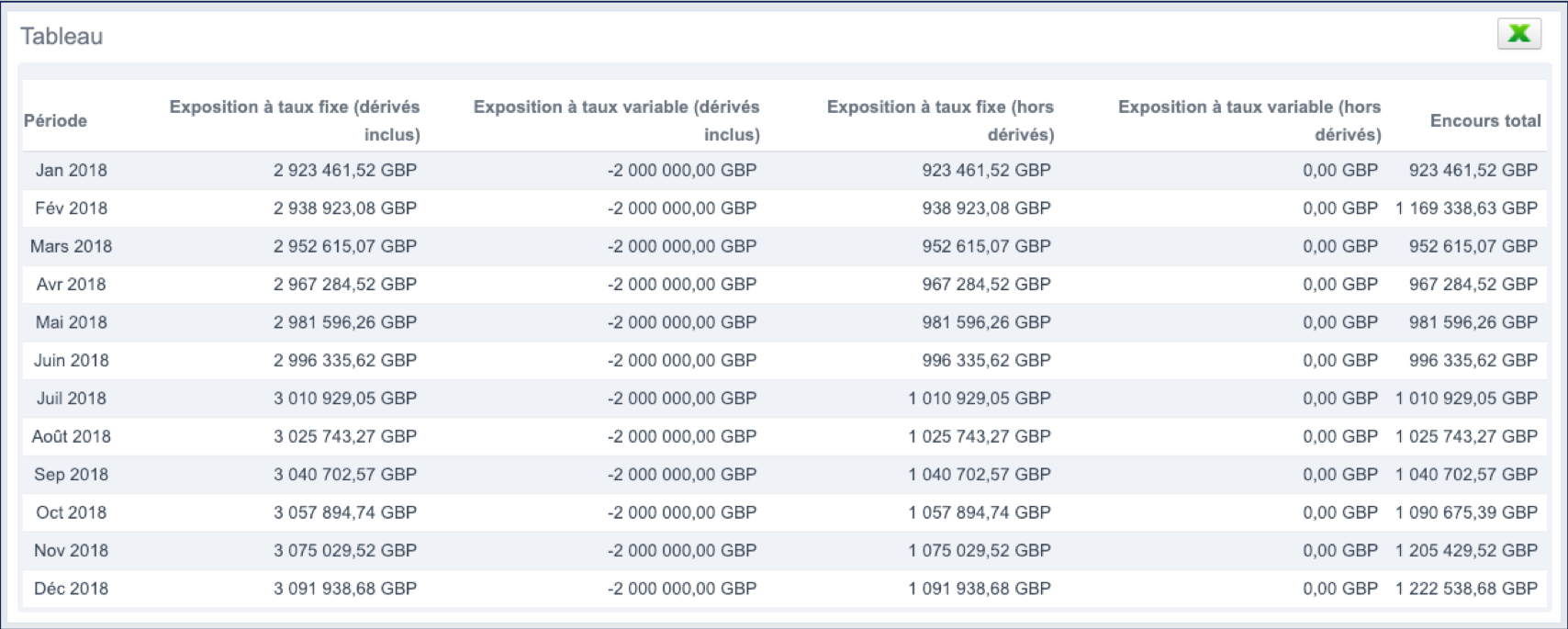
Task: Click the value 3 010 929,05 GBP
Action: (345, 399)
